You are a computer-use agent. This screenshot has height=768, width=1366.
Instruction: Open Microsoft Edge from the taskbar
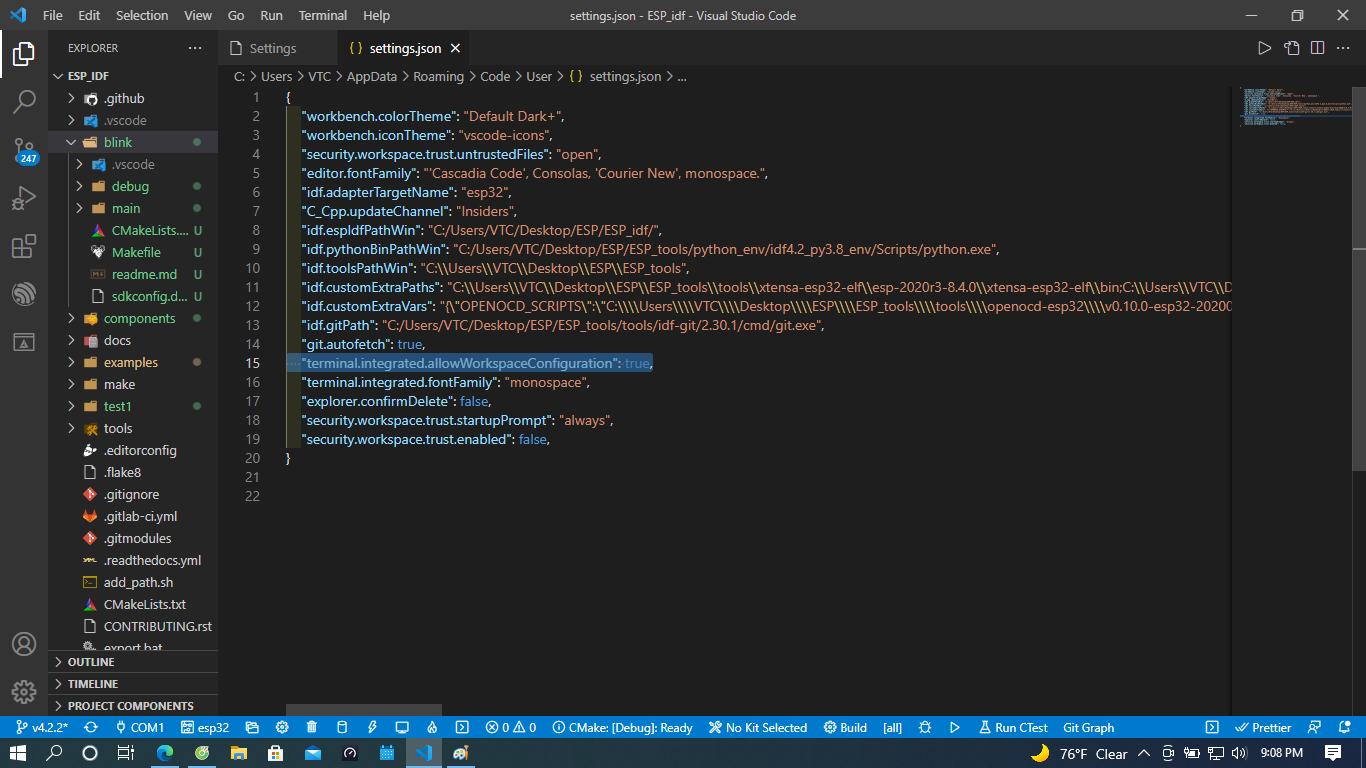[x=165, y=753]
